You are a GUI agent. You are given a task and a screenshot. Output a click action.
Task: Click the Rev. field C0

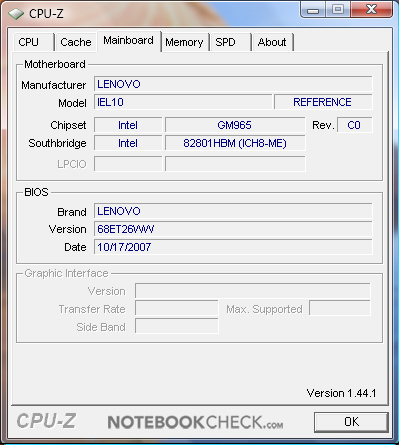(x=354, y=125)
